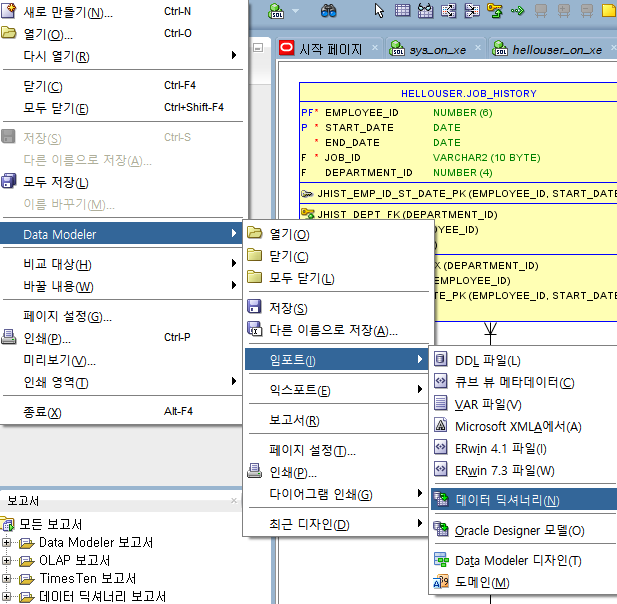Open 페이지 설정(T)... in Data Modeler submenu
This screenshot has height=604, width=617.
click(x=337, y=449)
